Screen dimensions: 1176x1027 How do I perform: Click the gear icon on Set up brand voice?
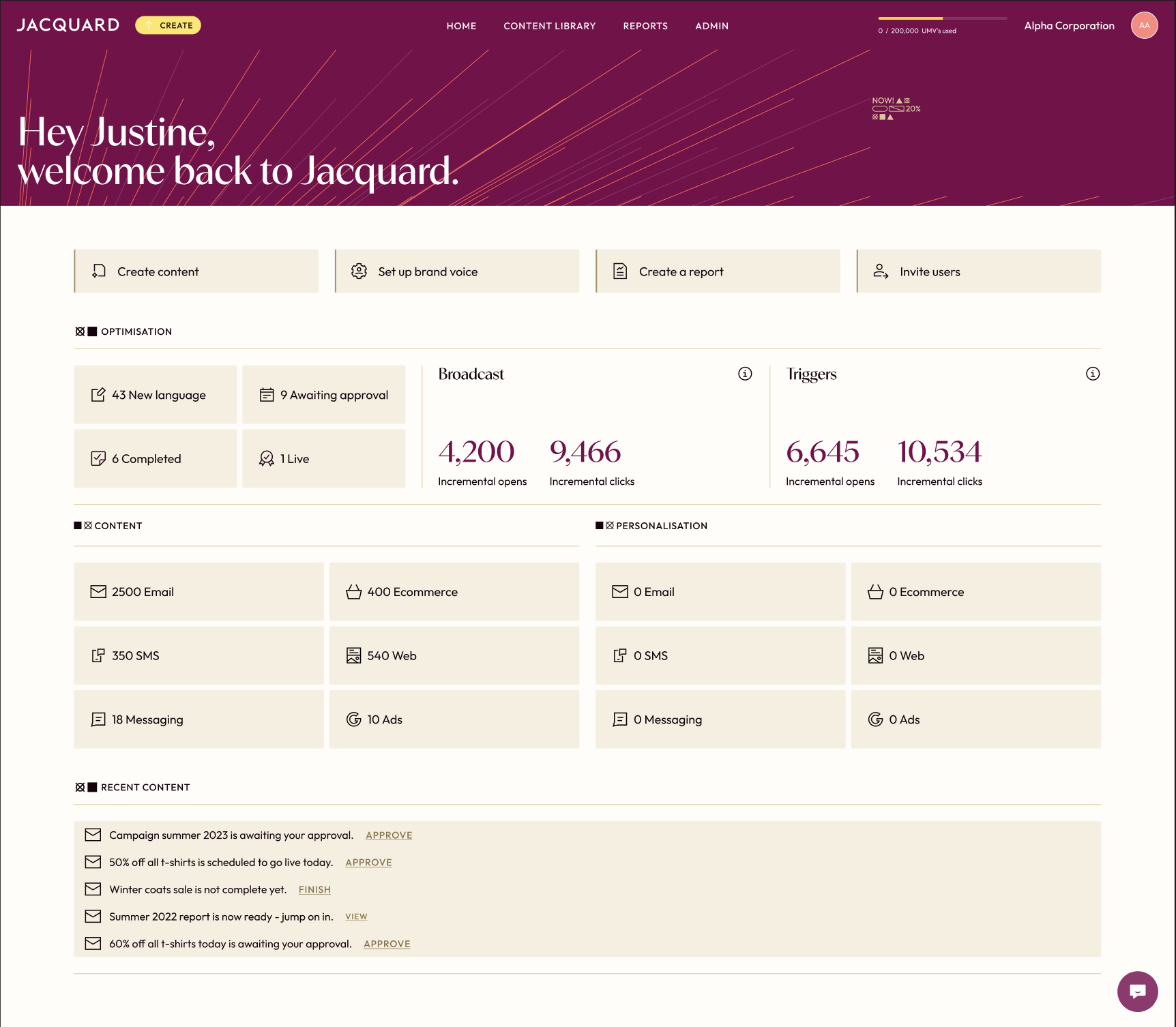[x=359, y=271]
